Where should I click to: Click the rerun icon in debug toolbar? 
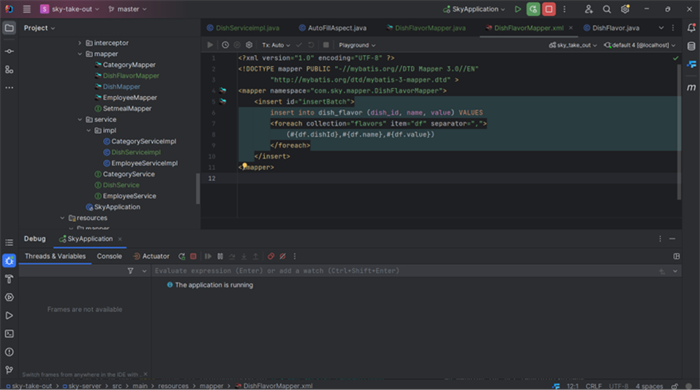click(181, 257)
